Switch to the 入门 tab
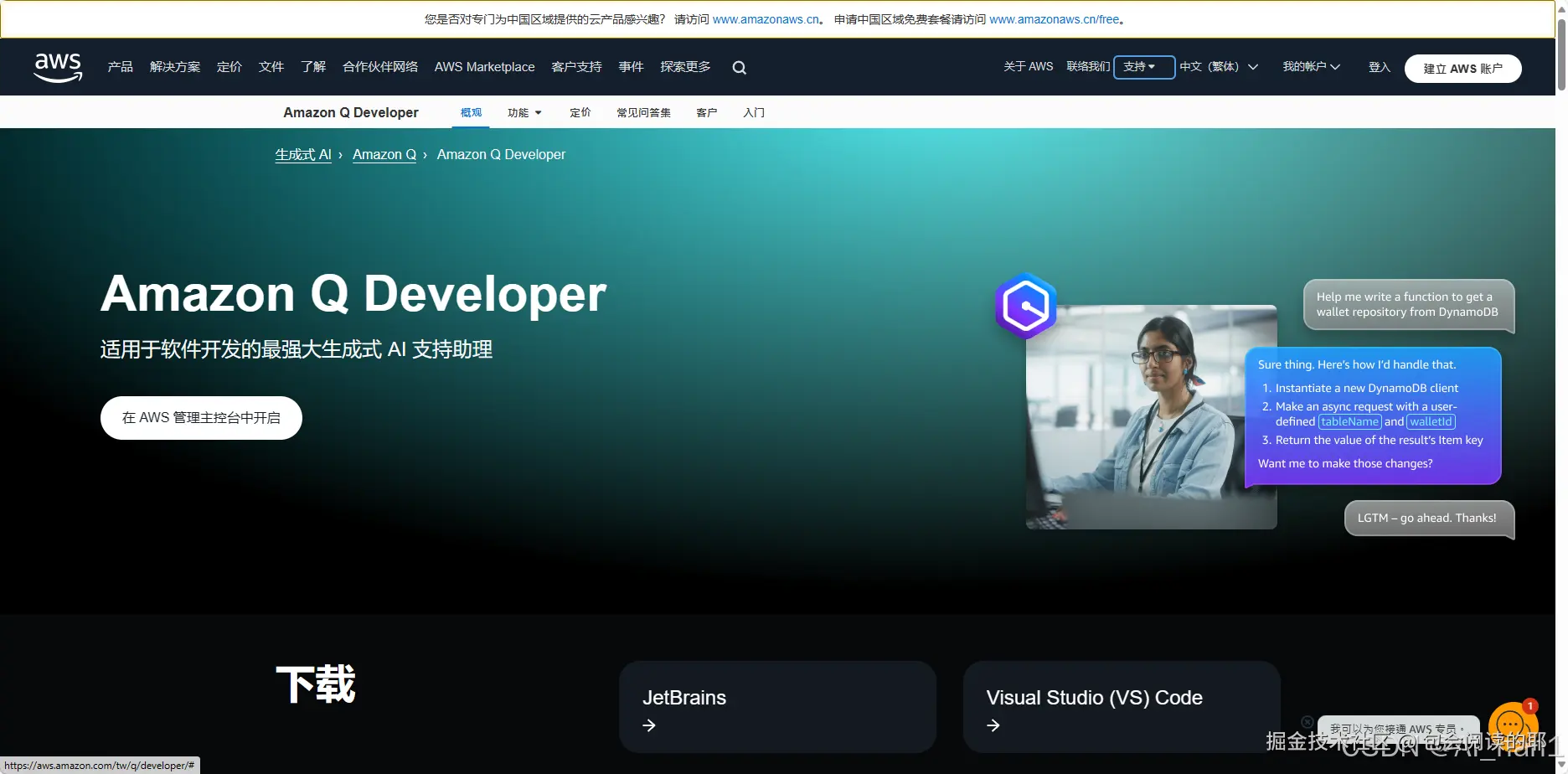 point(754,112)
